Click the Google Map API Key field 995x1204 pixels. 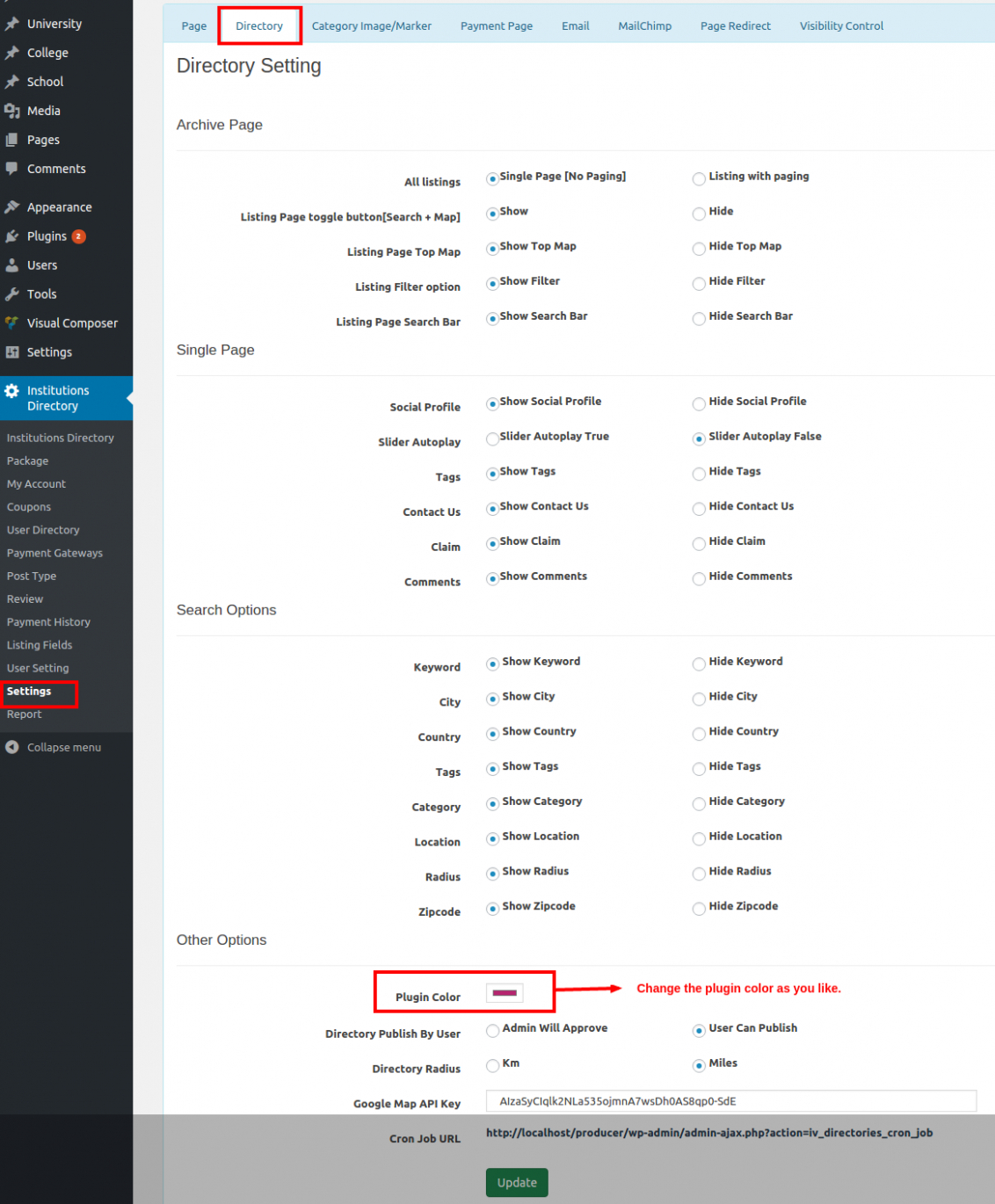point(730,1101)
